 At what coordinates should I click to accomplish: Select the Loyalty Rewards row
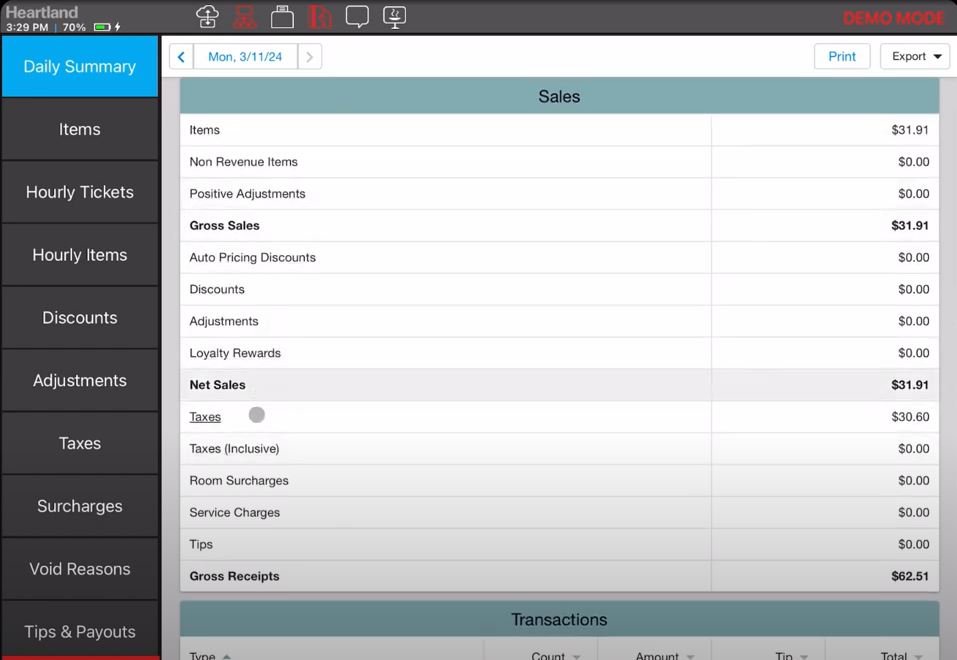coord(559,353)
